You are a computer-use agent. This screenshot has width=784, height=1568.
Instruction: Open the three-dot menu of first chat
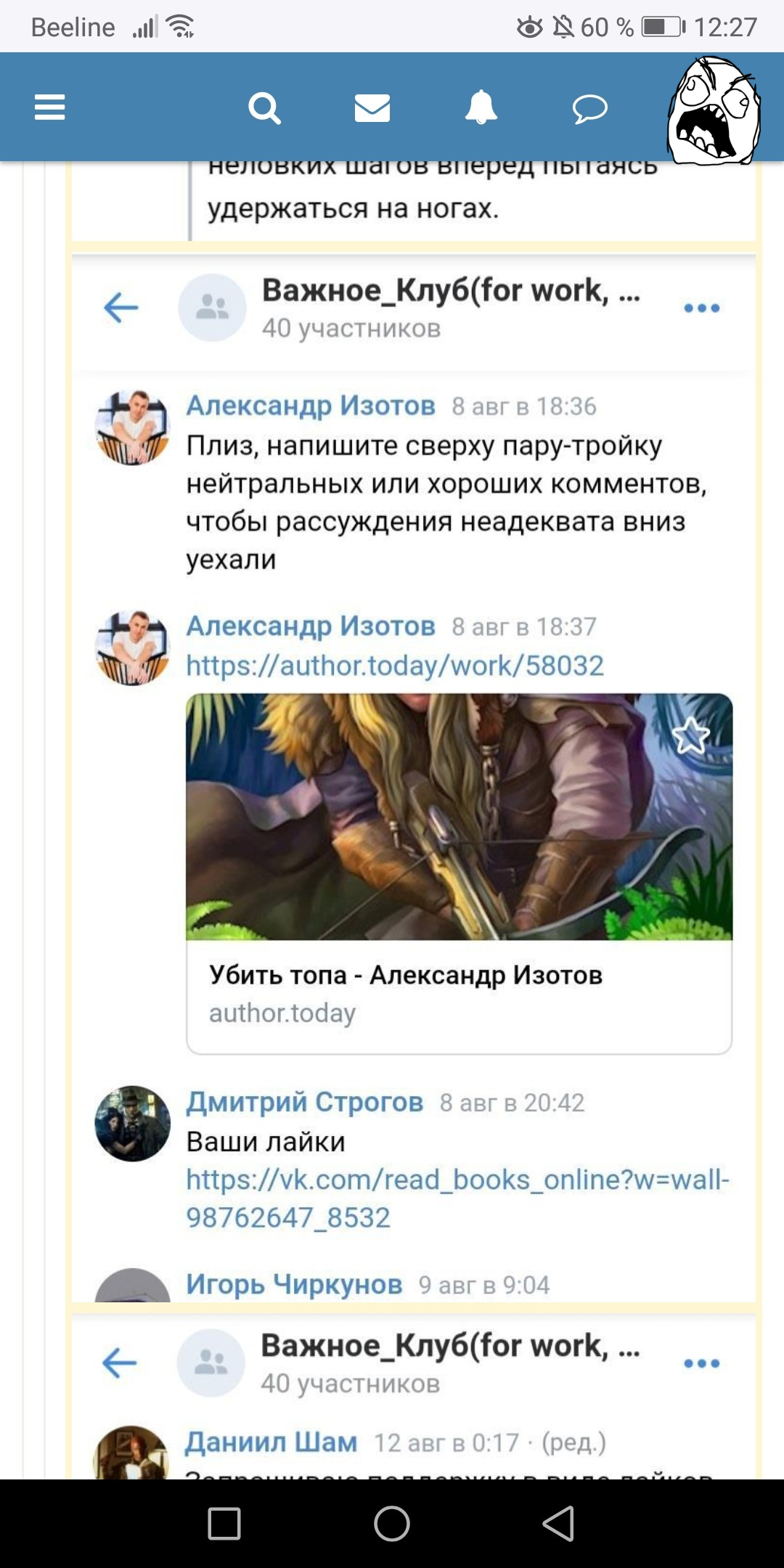tap(701, 308)
